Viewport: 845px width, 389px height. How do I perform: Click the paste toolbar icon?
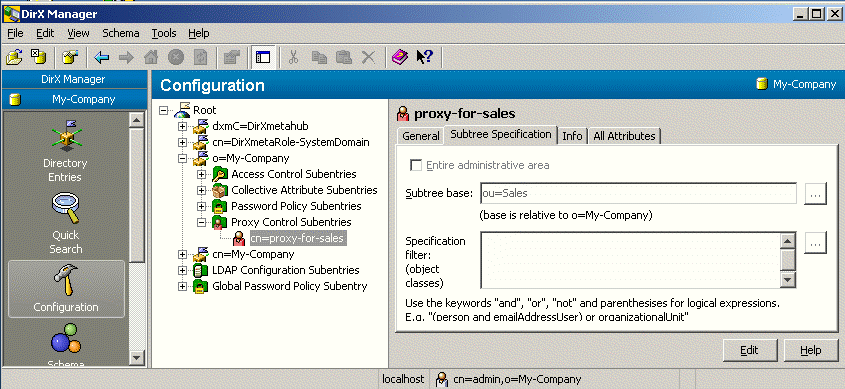[344, 57]
